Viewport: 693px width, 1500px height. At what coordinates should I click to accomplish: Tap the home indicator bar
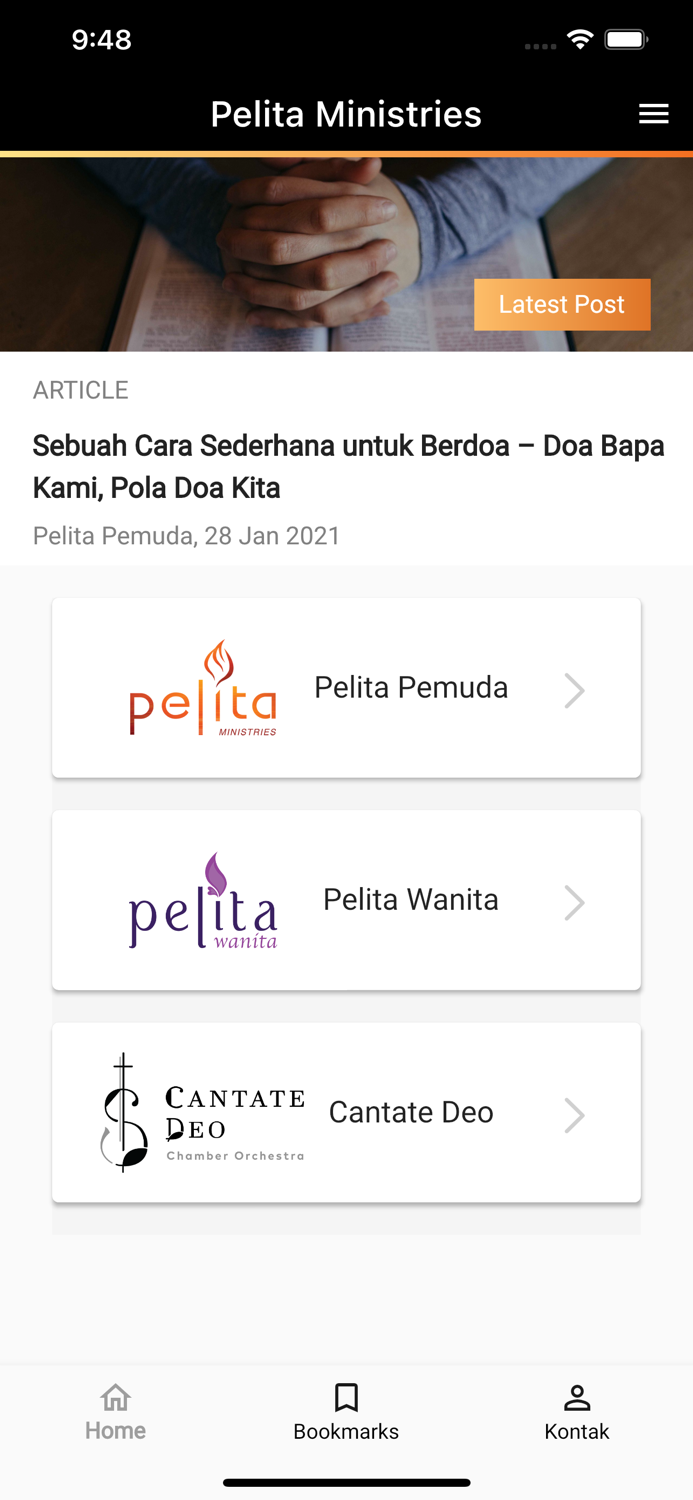pos(346,1483)
